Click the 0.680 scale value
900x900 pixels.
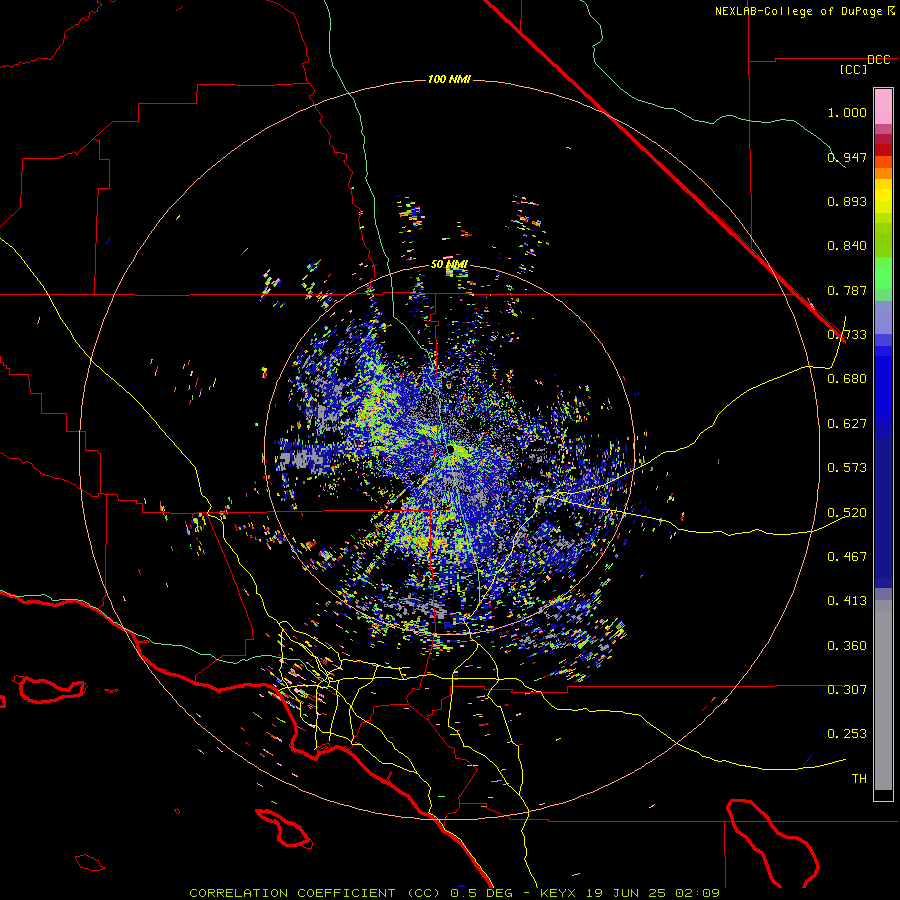pyautogui.click(x=847, y=378)
